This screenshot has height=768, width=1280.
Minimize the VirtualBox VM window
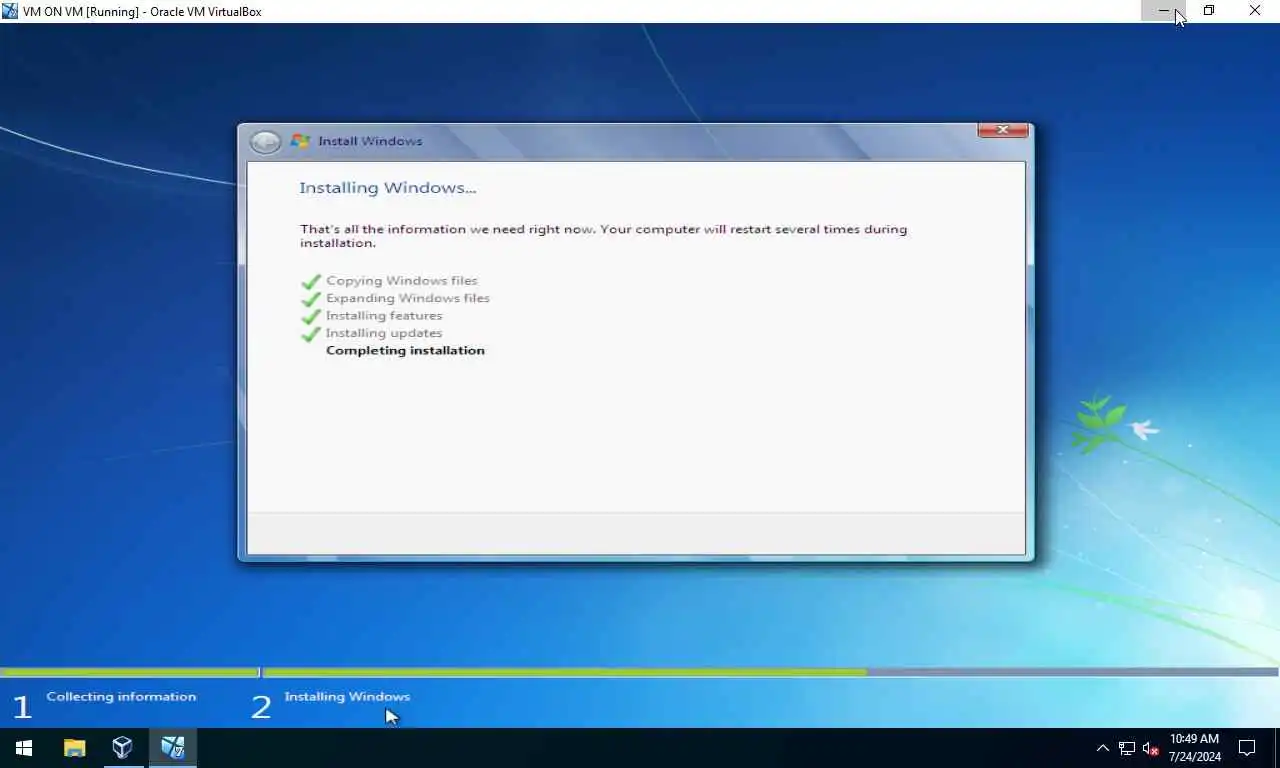click(x=1163, y=11)
